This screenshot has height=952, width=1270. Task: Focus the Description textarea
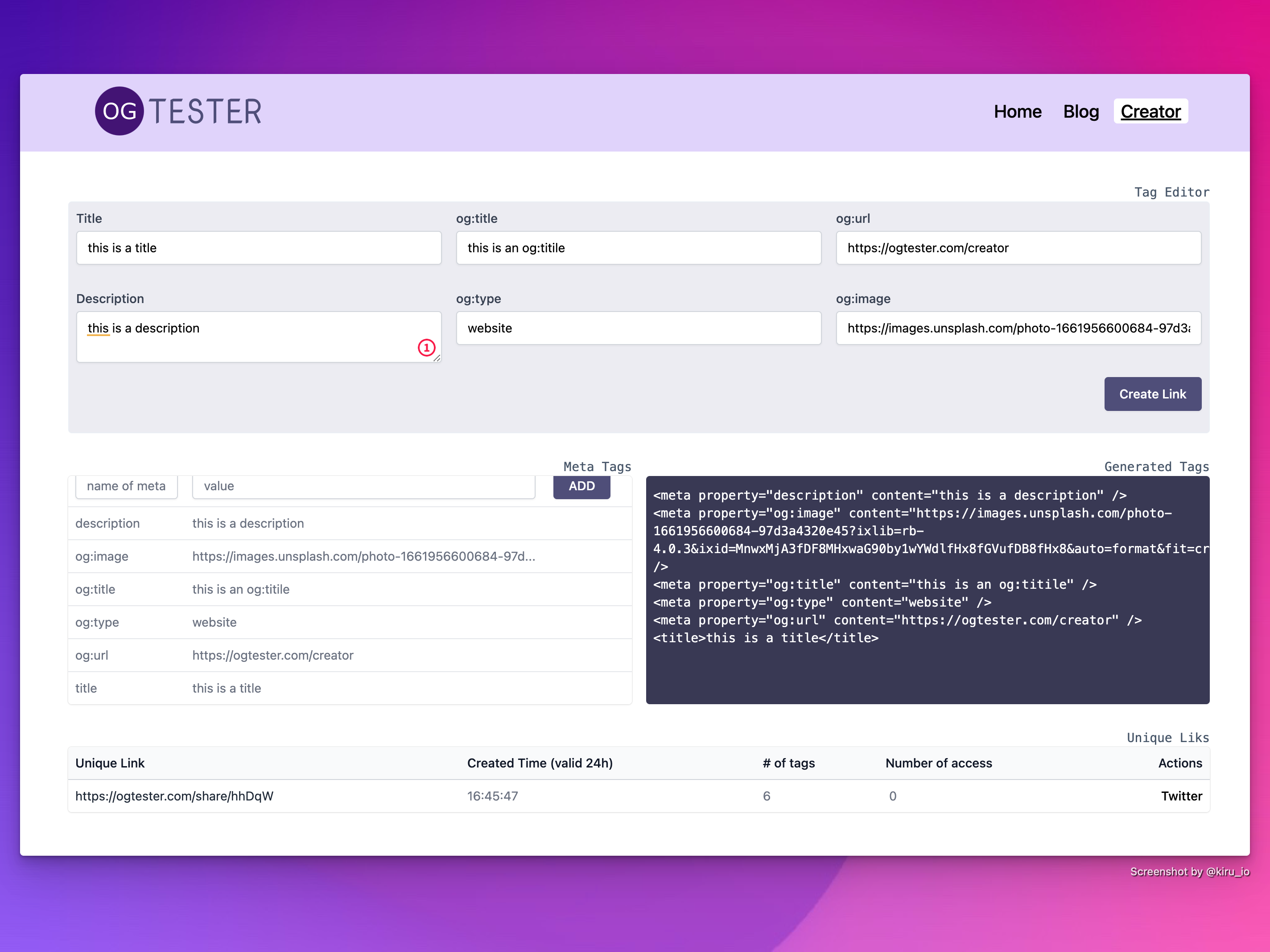(259, 337)
